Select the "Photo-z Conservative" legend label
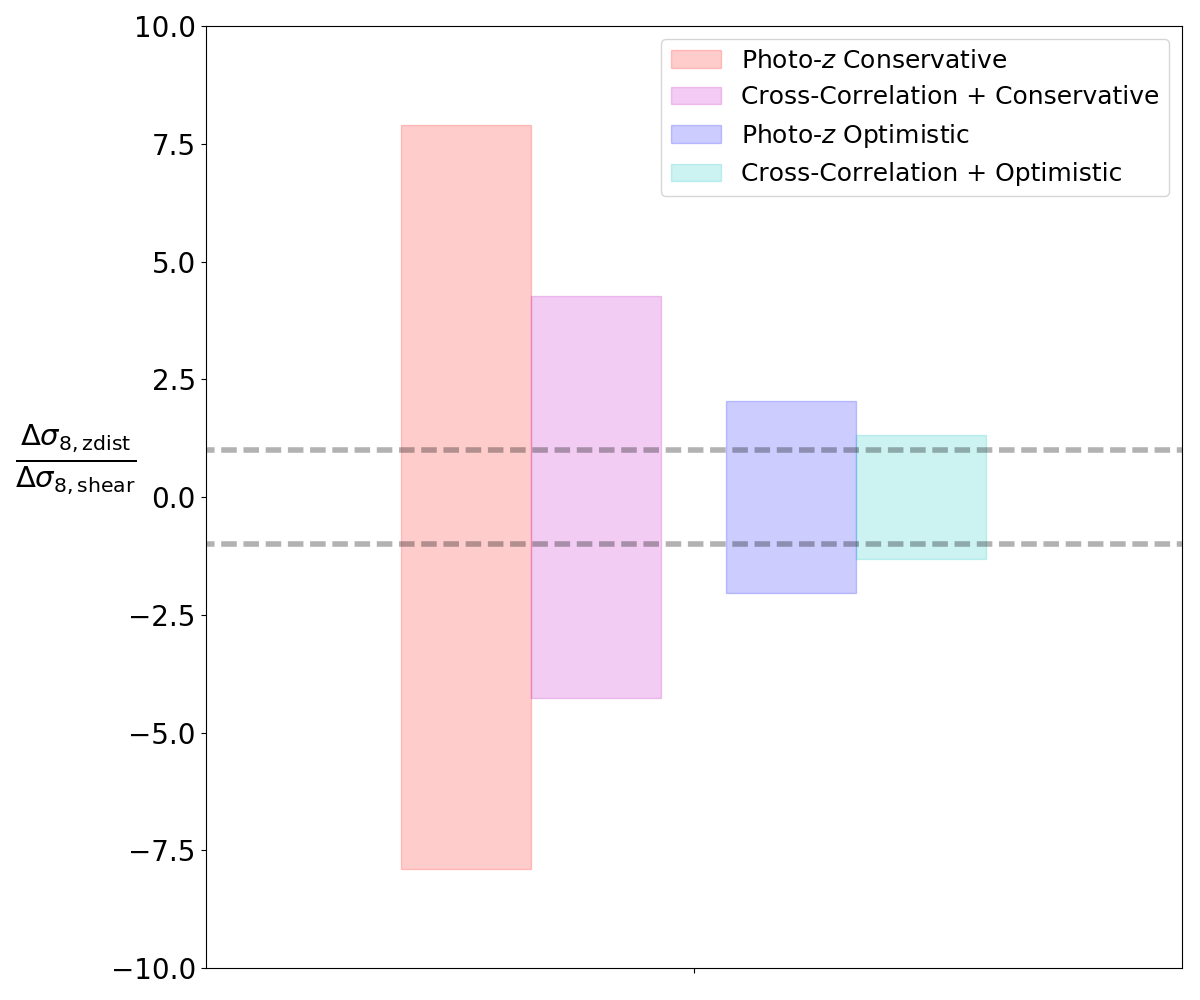1200x1000 pixels. (873, 60)
